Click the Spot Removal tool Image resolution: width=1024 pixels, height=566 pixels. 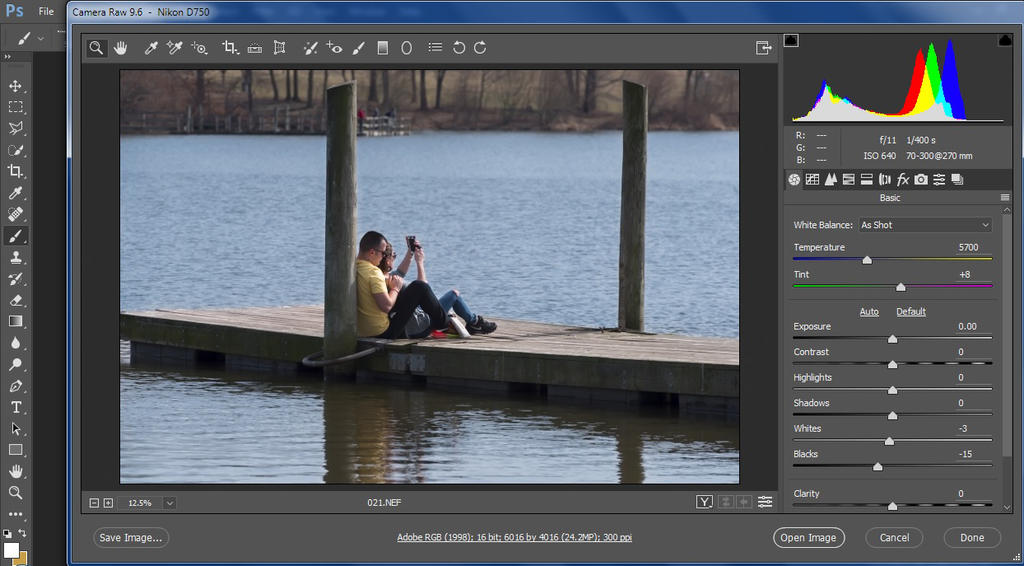pos(310,48)
